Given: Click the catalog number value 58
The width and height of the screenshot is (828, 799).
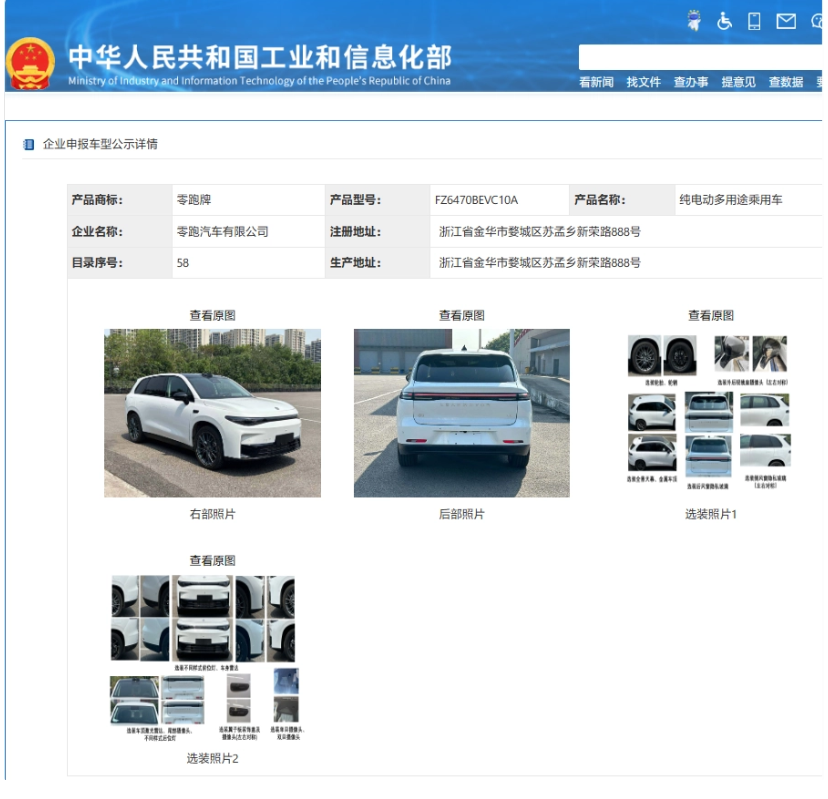Looking at the screenshot, I should tap(183, 263).
